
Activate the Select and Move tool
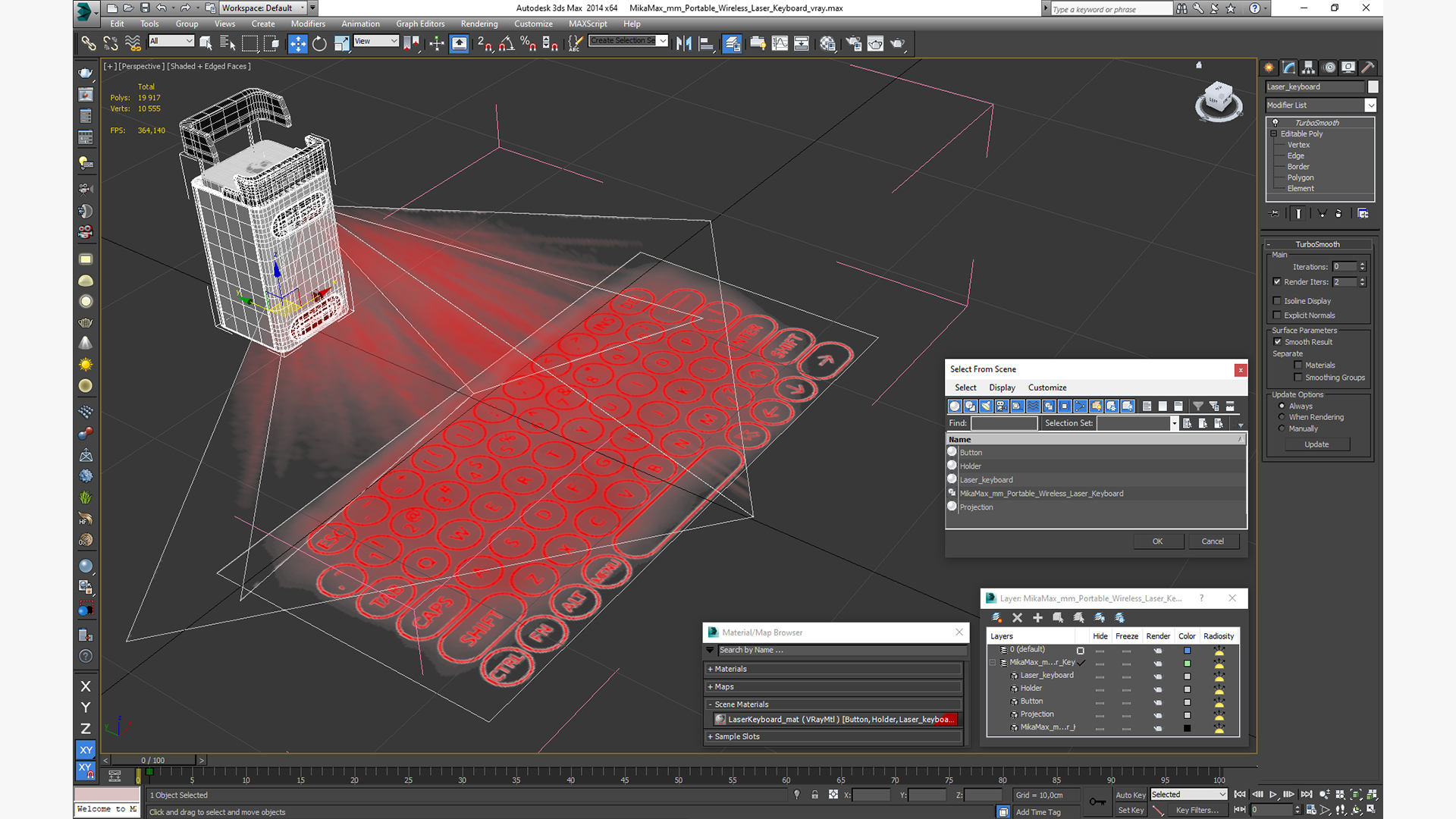click(297, 43)
